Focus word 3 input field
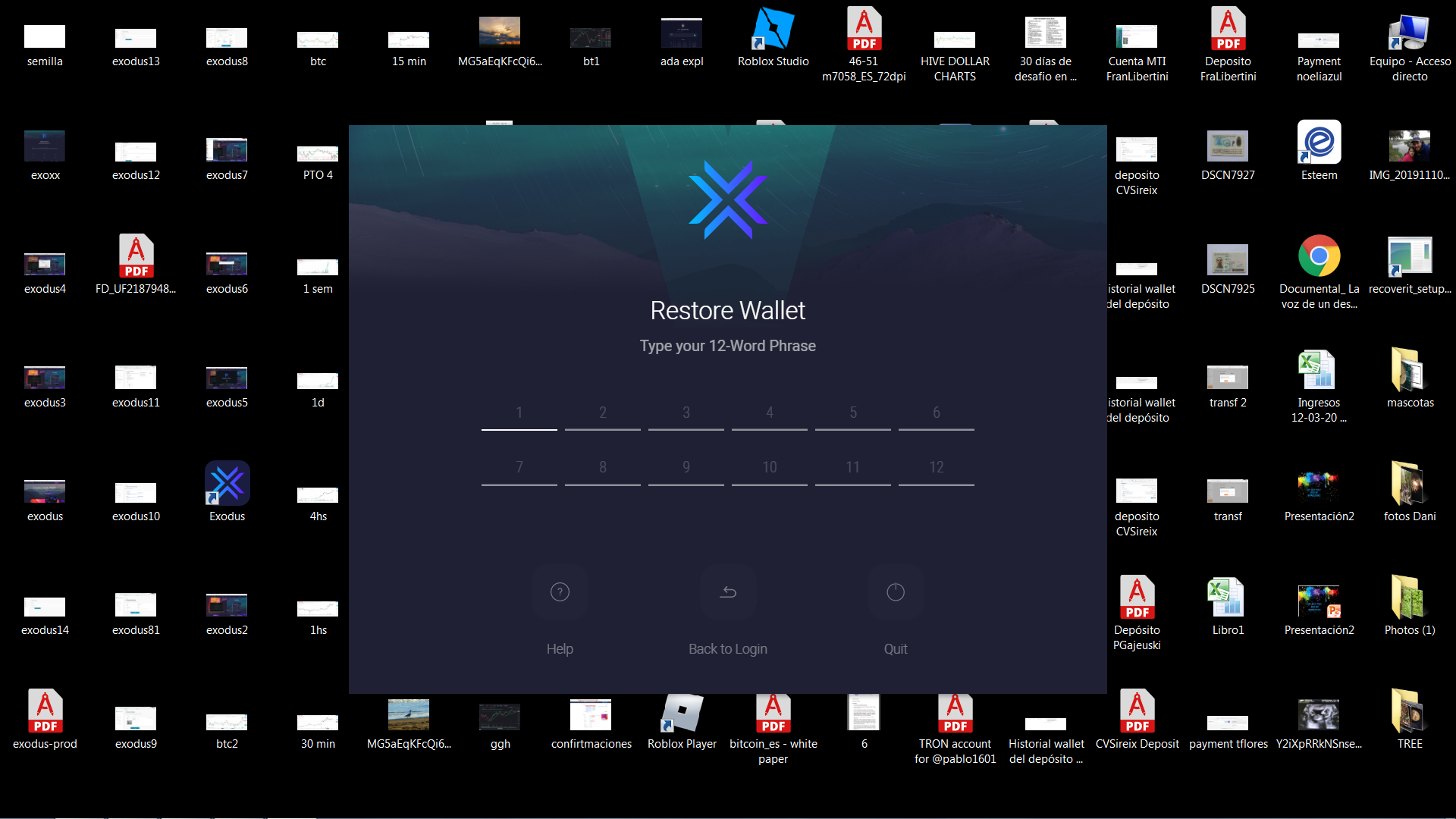This screenshot has height=819, width=1456. coord(686,413)
